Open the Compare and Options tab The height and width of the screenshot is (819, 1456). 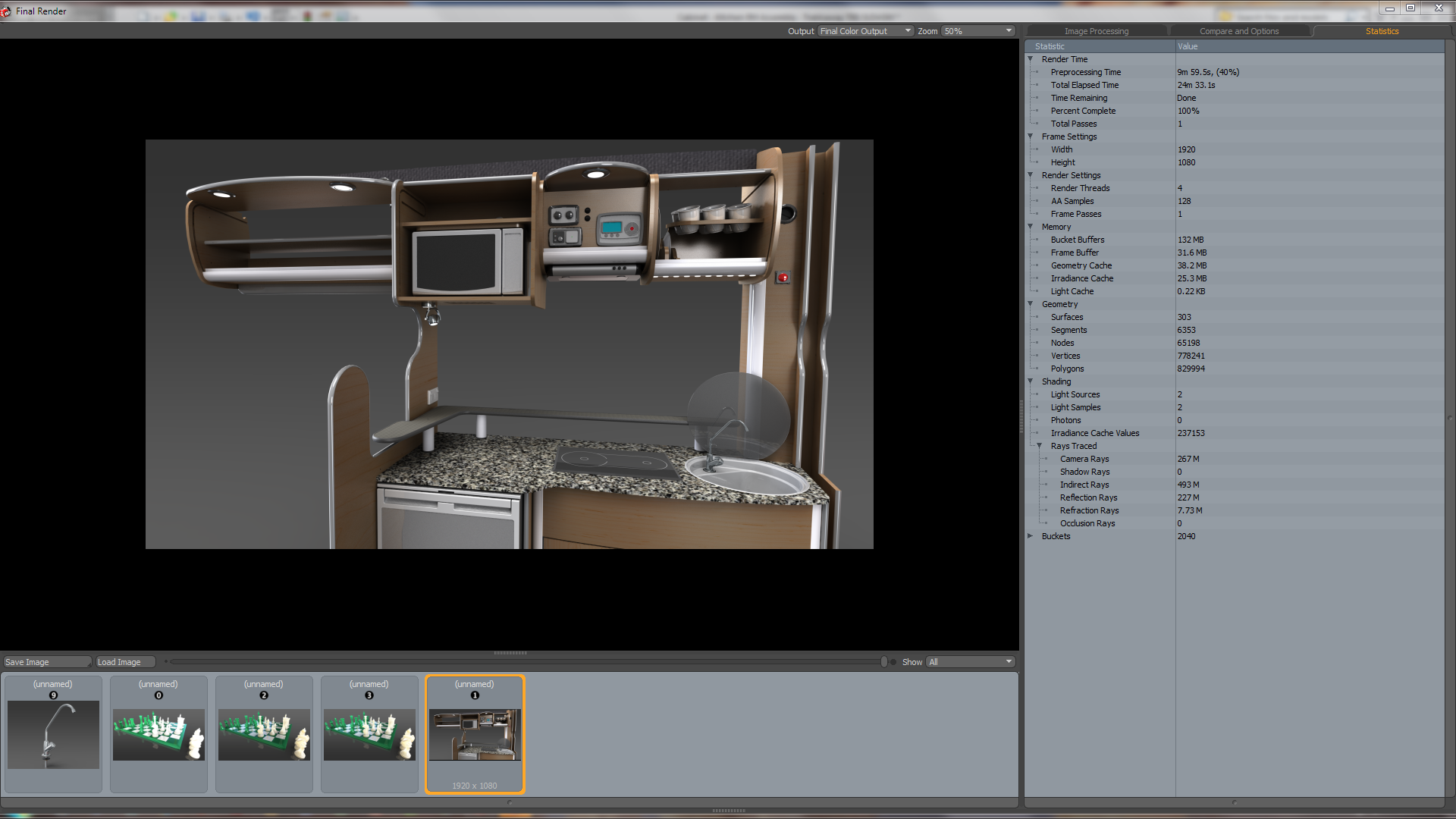coord(1238,31)
